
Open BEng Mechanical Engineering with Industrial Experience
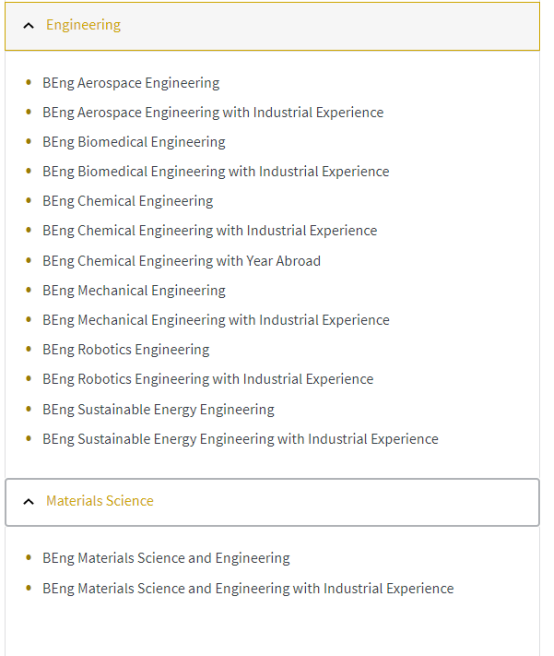pos(216,320)
